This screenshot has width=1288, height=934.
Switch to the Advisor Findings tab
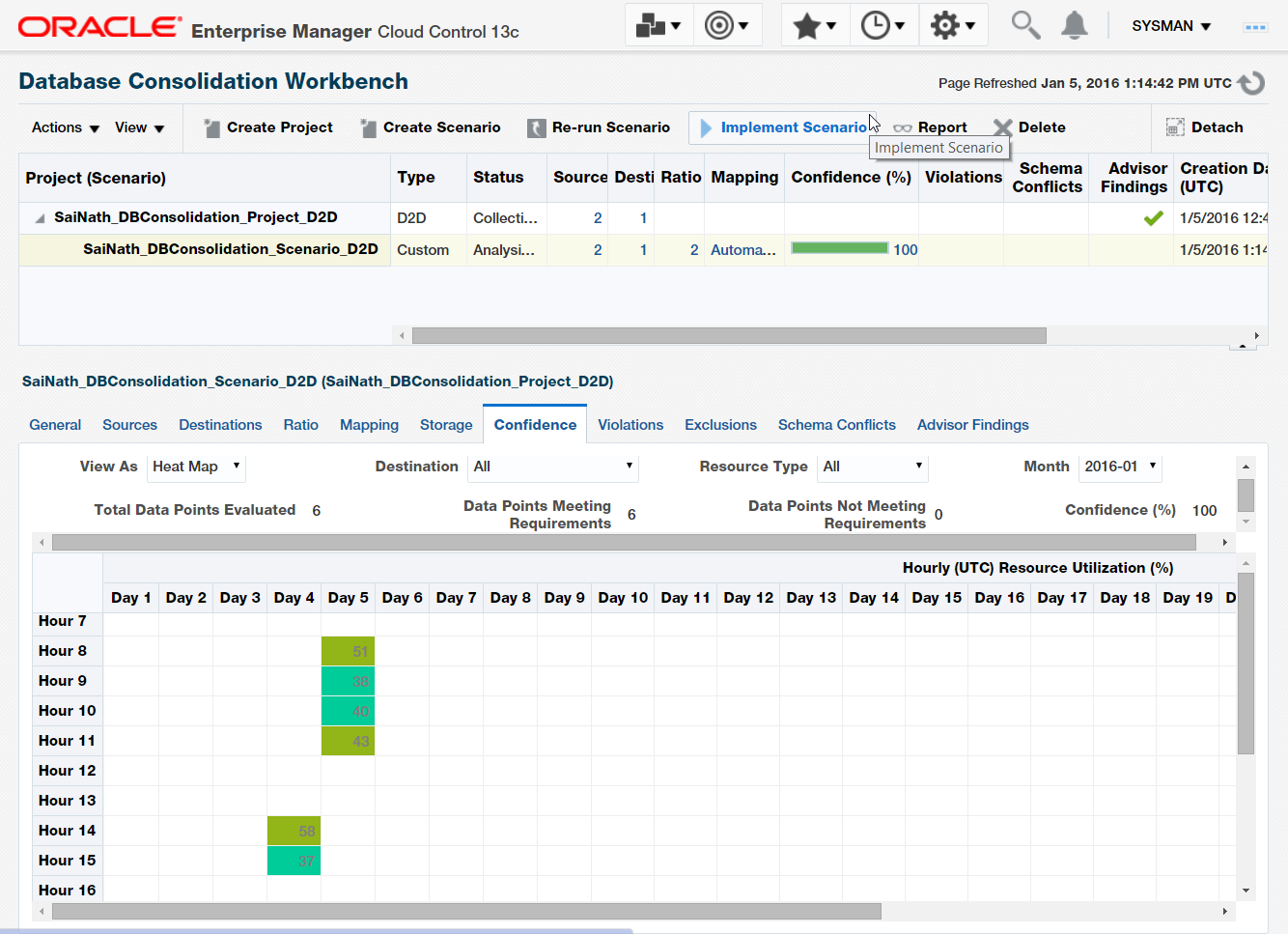coord(973,425)
